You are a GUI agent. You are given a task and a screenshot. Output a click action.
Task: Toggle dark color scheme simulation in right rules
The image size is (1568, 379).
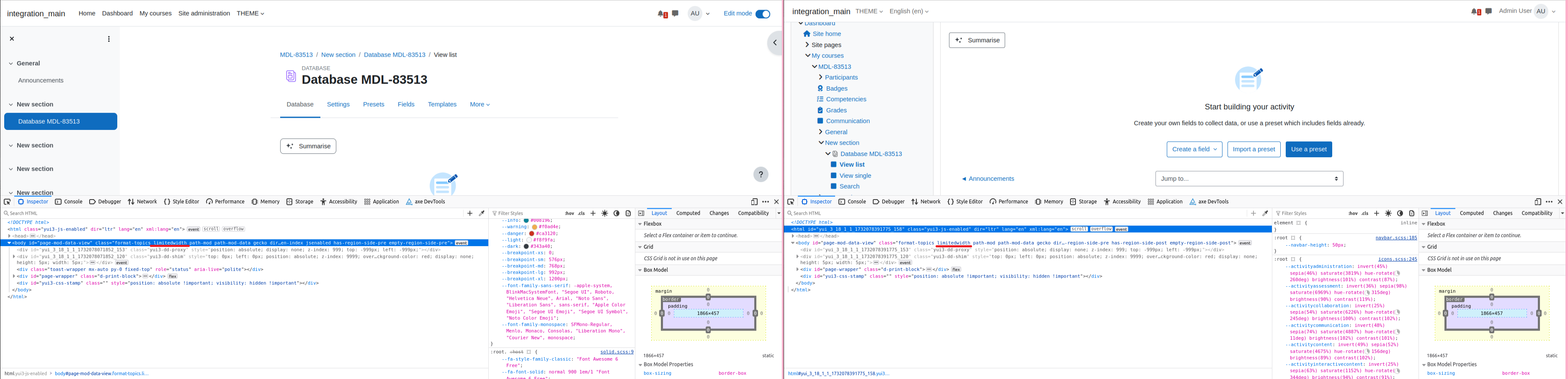click(x=1400, y=213)
